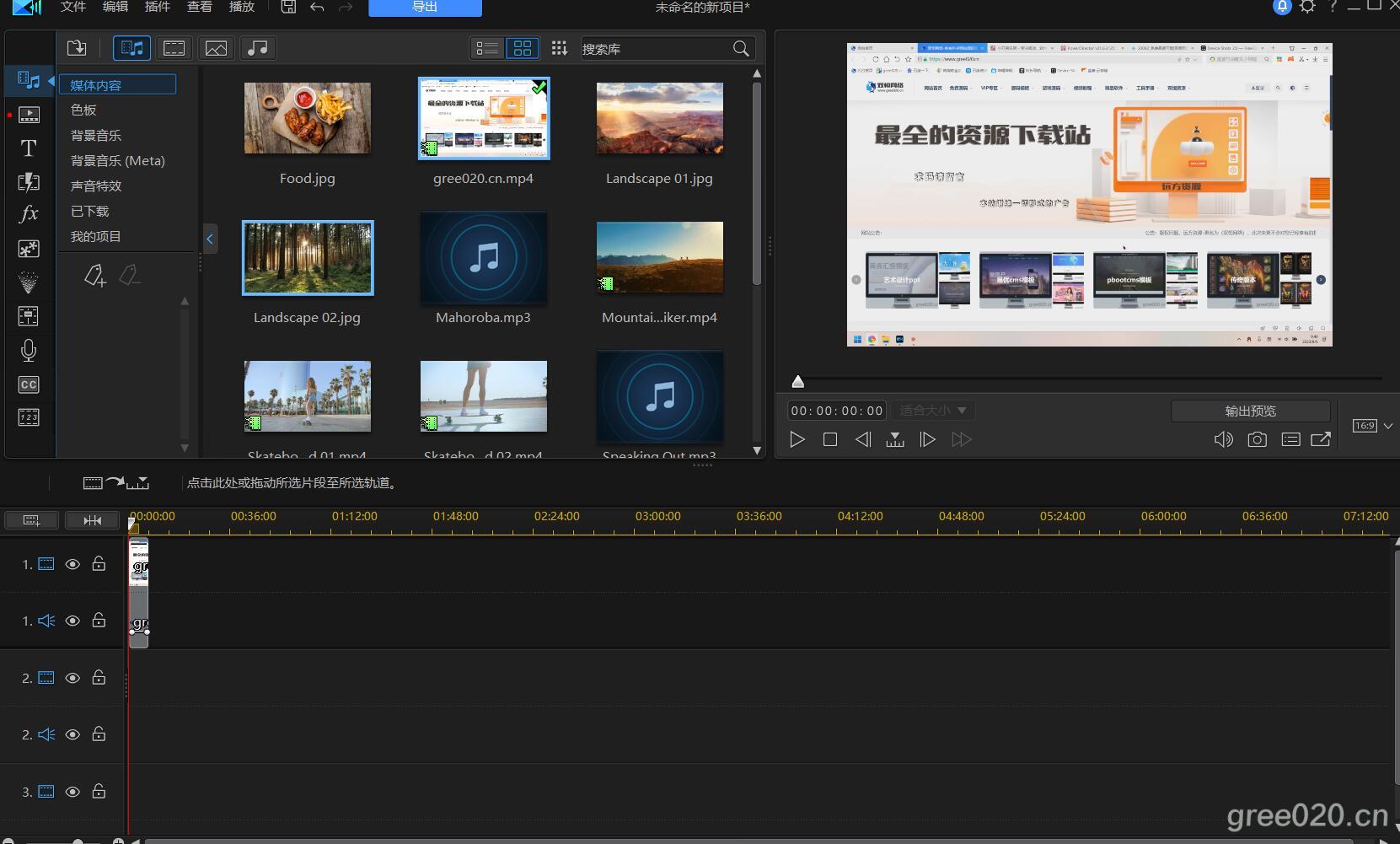Click the 输出预览 button
This screenshot has height=844, width=1400.
coord(1250,411)
